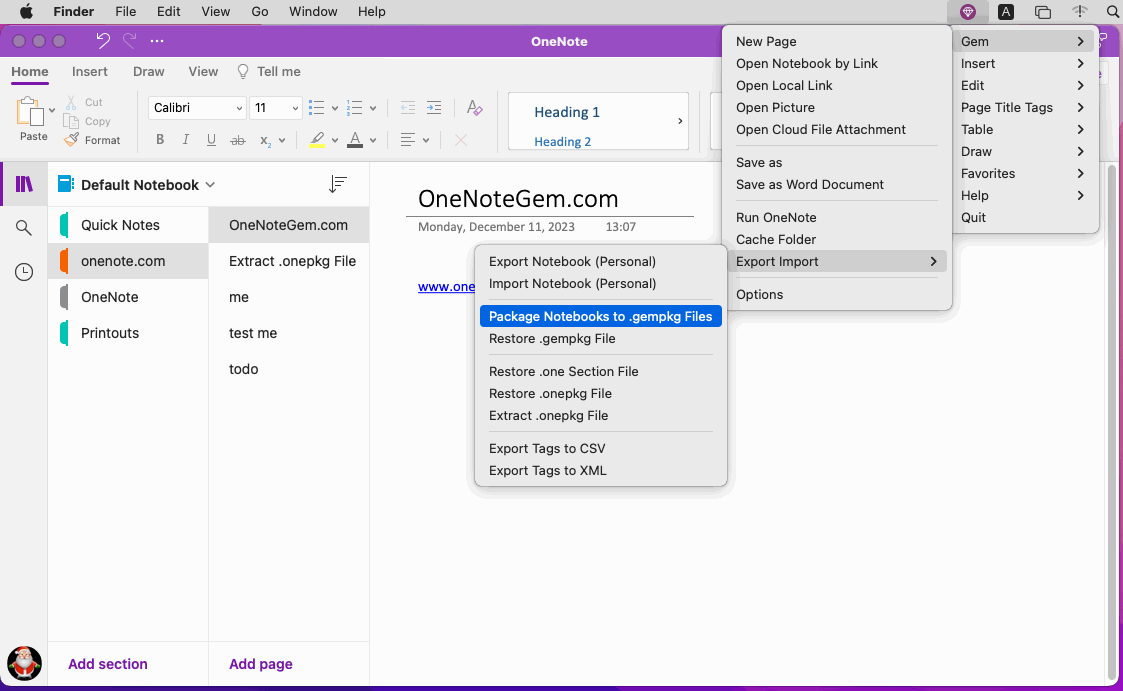
Task: Click the Undo arrow in title bar
Action: coord(103,41)
